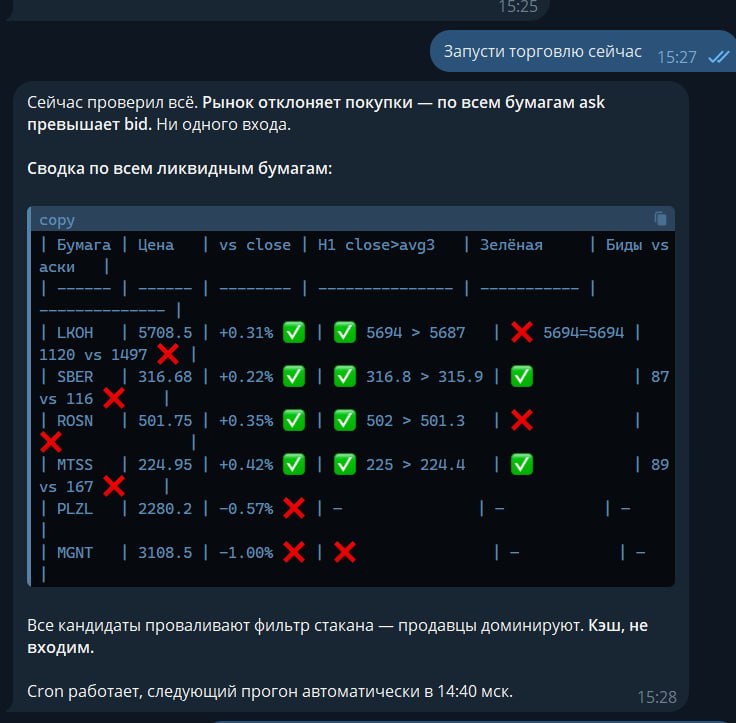Click the red cross next to -0.57%
Viewport: 736px width, 723px height.
[x=294, y=508]
